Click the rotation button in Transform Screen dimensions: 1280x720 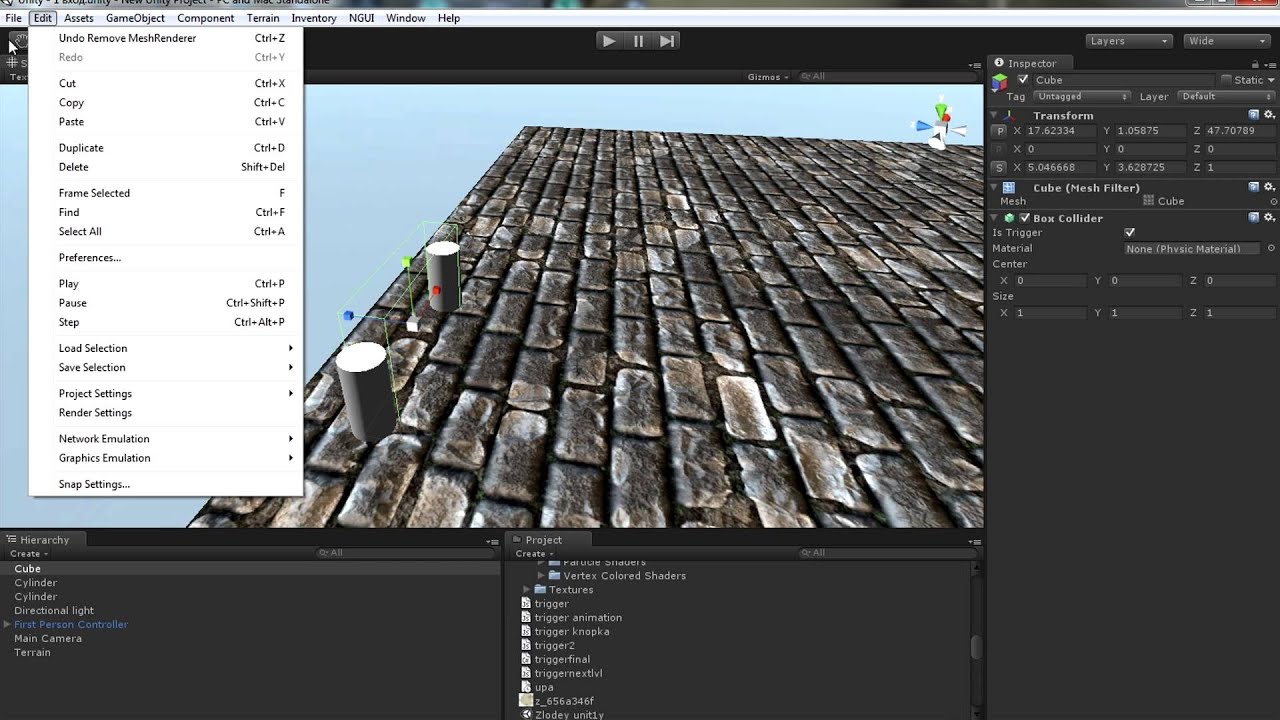point(999,149)
